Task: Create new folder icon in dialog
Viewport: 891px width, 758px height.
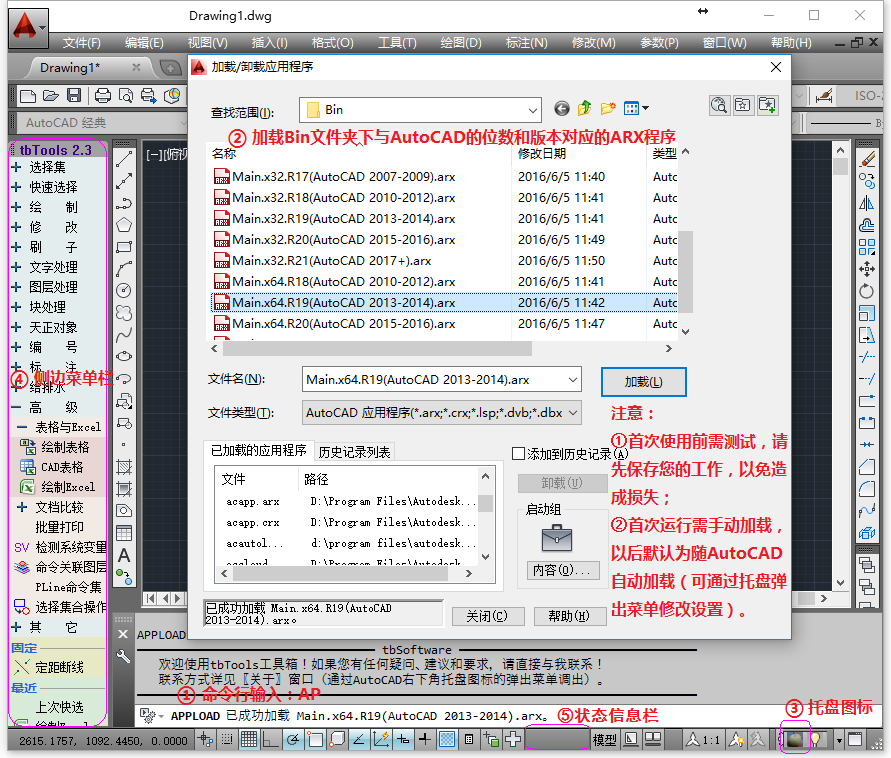Action: [607, 108]
